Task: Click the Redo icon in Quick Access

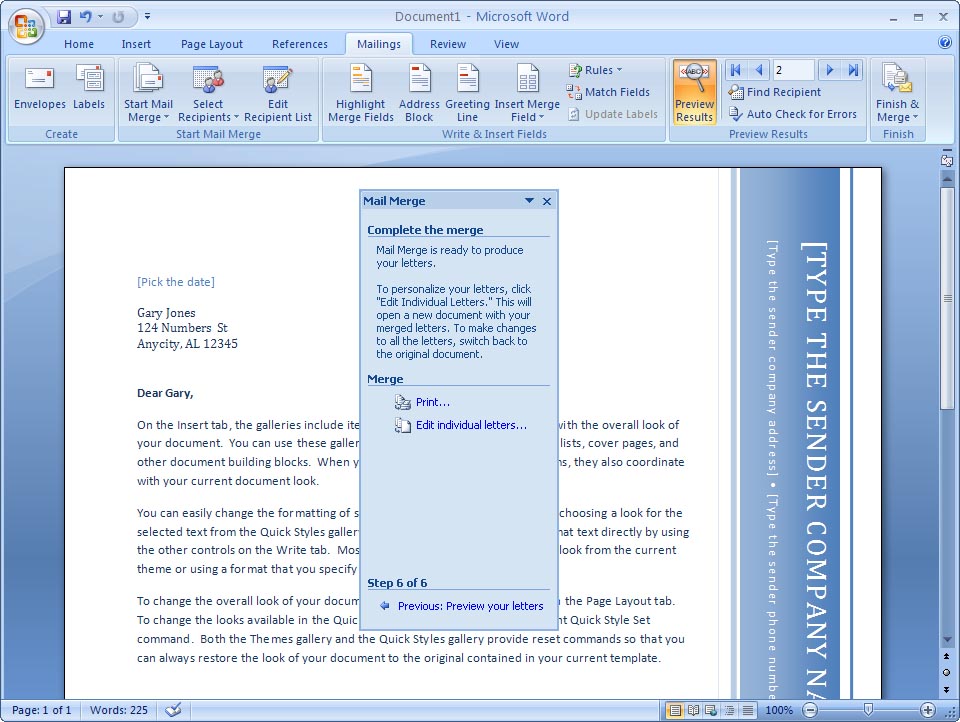Action: tap(118, 17)
